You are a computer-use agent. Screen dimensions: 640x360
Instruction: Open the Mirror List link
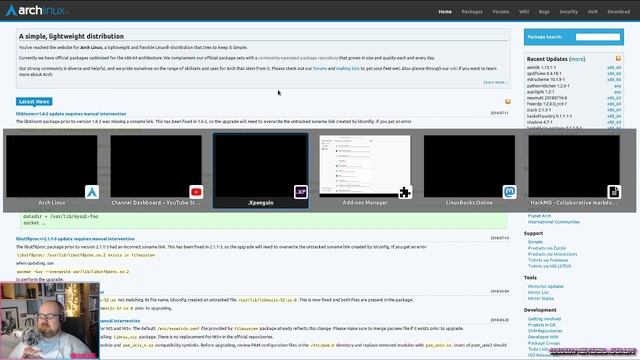[x=538, y=293]
